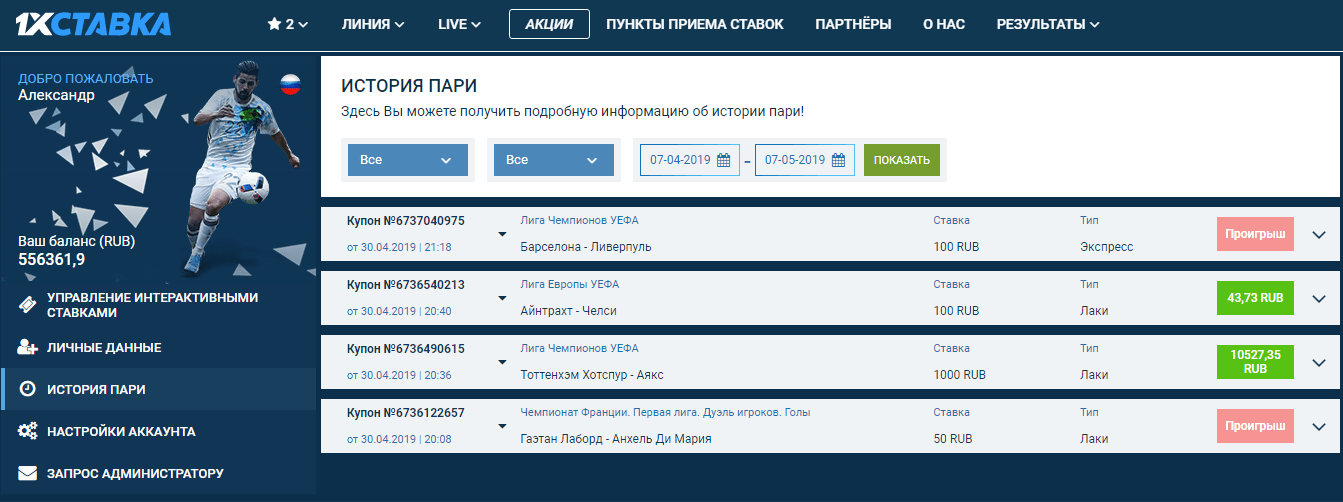Expand events of coupon №6736122657

pyautogui.click(x=502, y=427)
